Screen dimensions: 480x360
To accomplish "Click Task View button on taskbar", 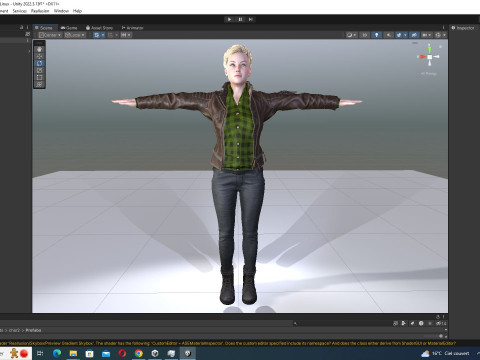I will 40,353.
